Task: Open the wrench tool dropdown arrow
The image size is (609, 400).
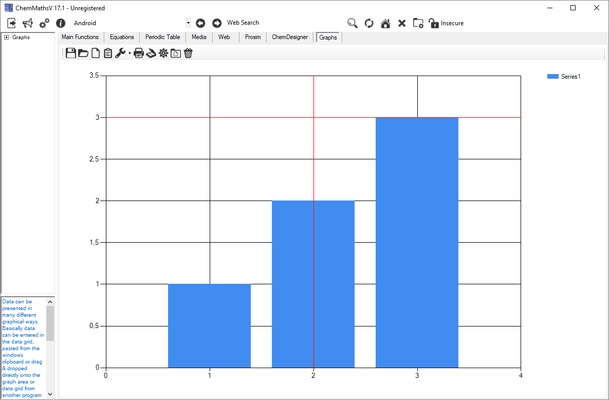Action: point(129,53)
